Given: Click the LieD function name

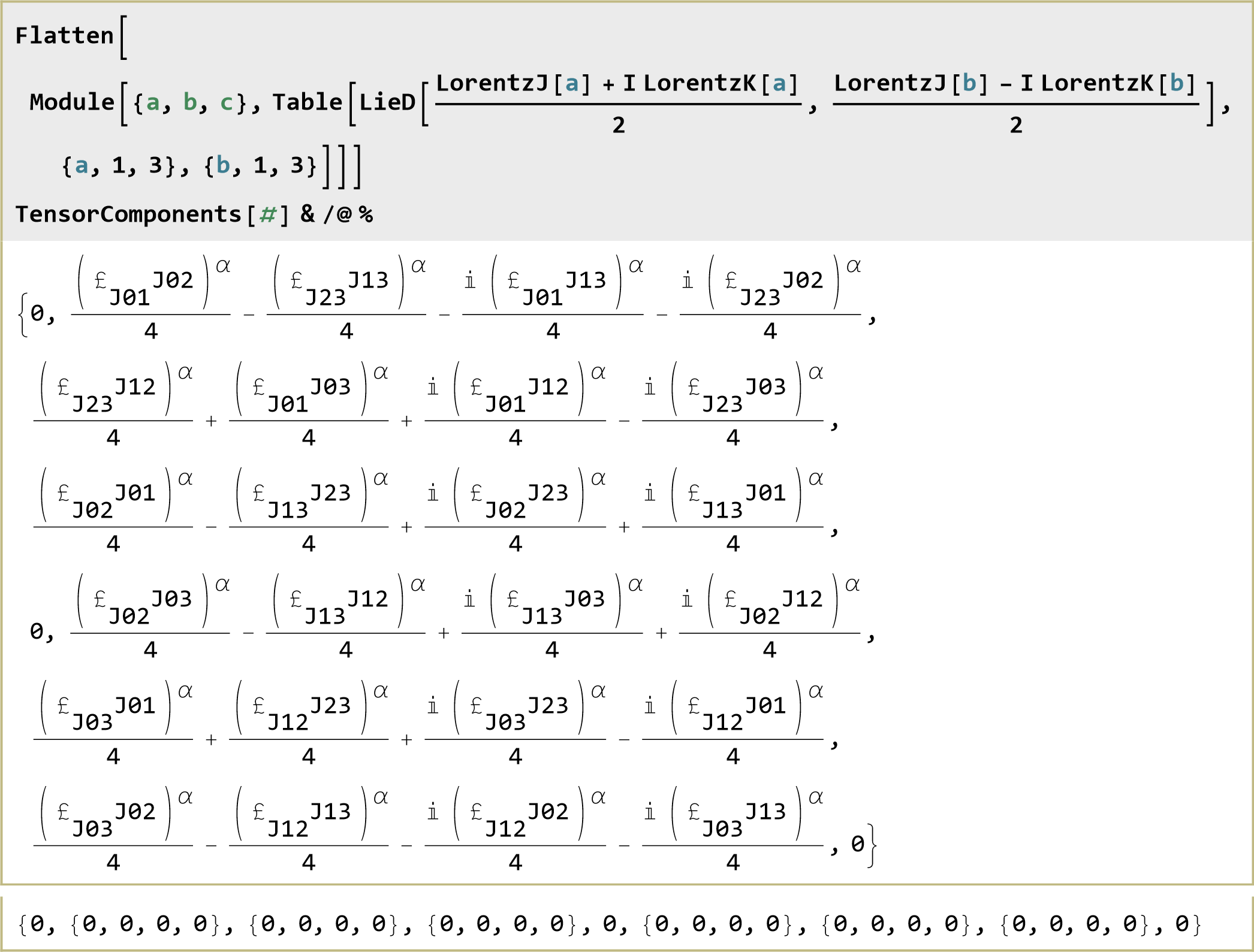Looking at the screenshot, I should 387,102.
